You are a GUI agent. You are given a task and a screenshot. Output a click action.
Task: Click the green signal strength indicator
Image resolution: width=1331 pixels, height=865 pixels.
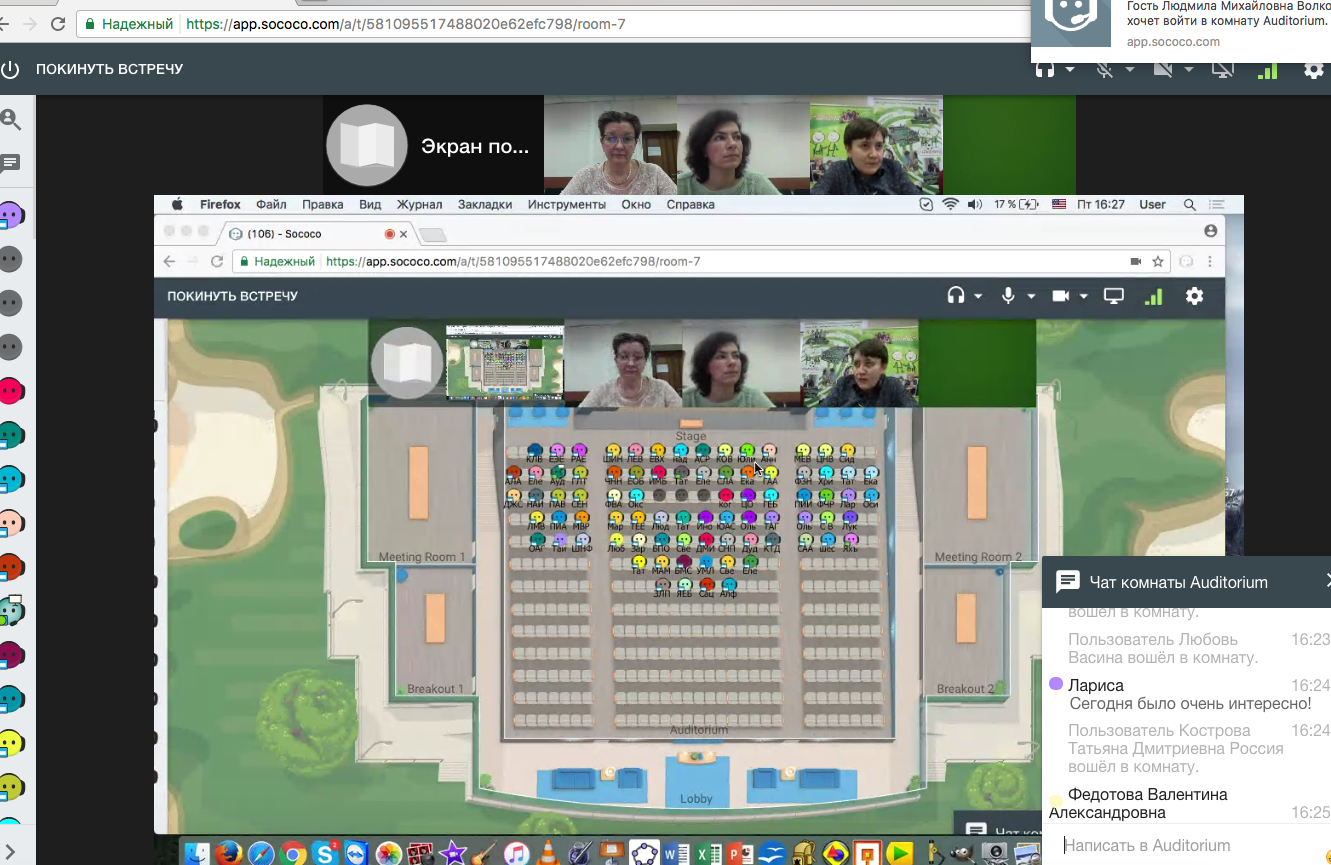(x=1267, y=70)
